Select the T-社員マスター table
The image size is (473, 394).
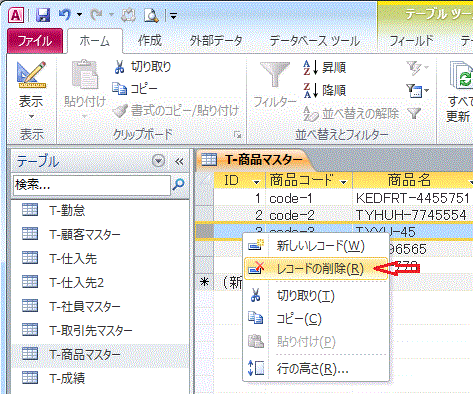(x=100, y=306)
